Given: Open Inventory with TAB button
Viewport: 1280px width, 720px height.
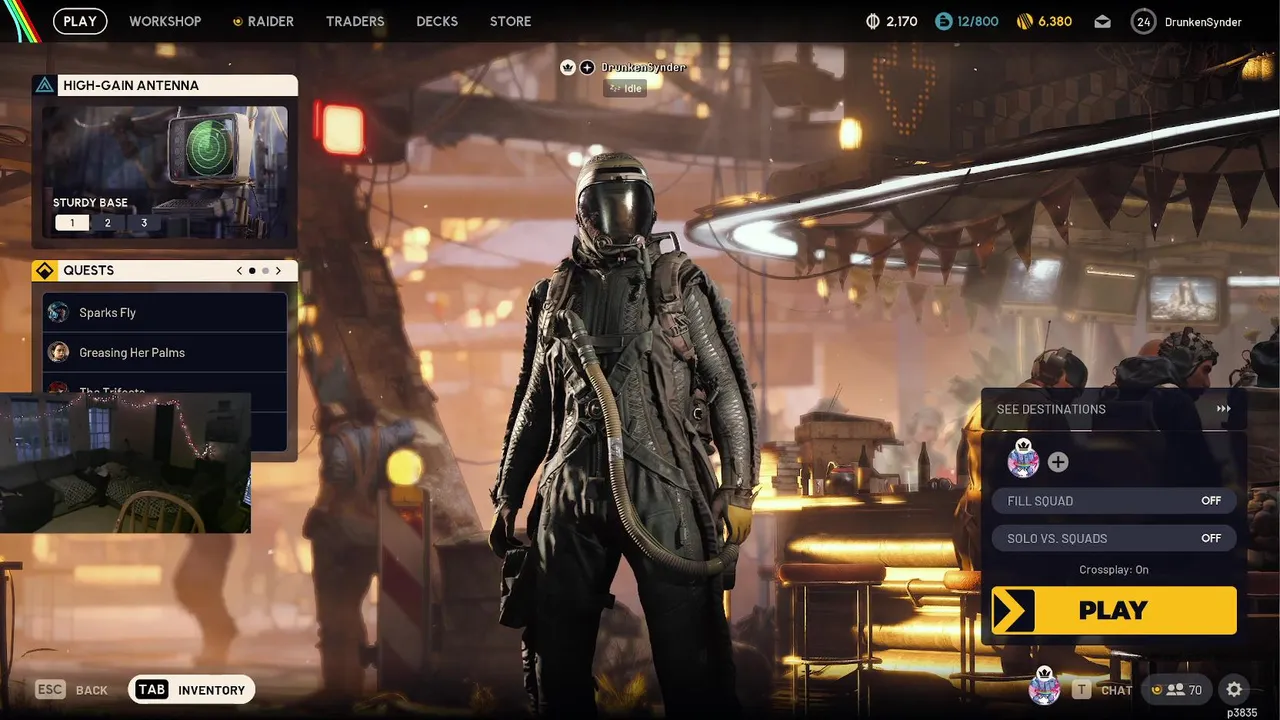Looking at the screenshot, I should click(192, 689).
